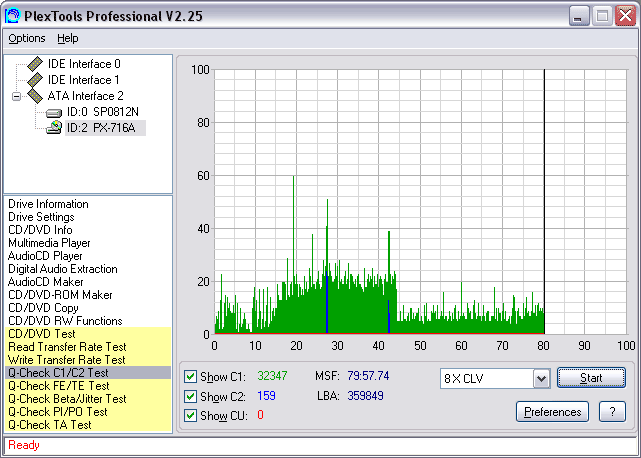Click the IDE Interface 0 chip icon
641x458 pixels.
pyautogui.click(x=35, y=64)
